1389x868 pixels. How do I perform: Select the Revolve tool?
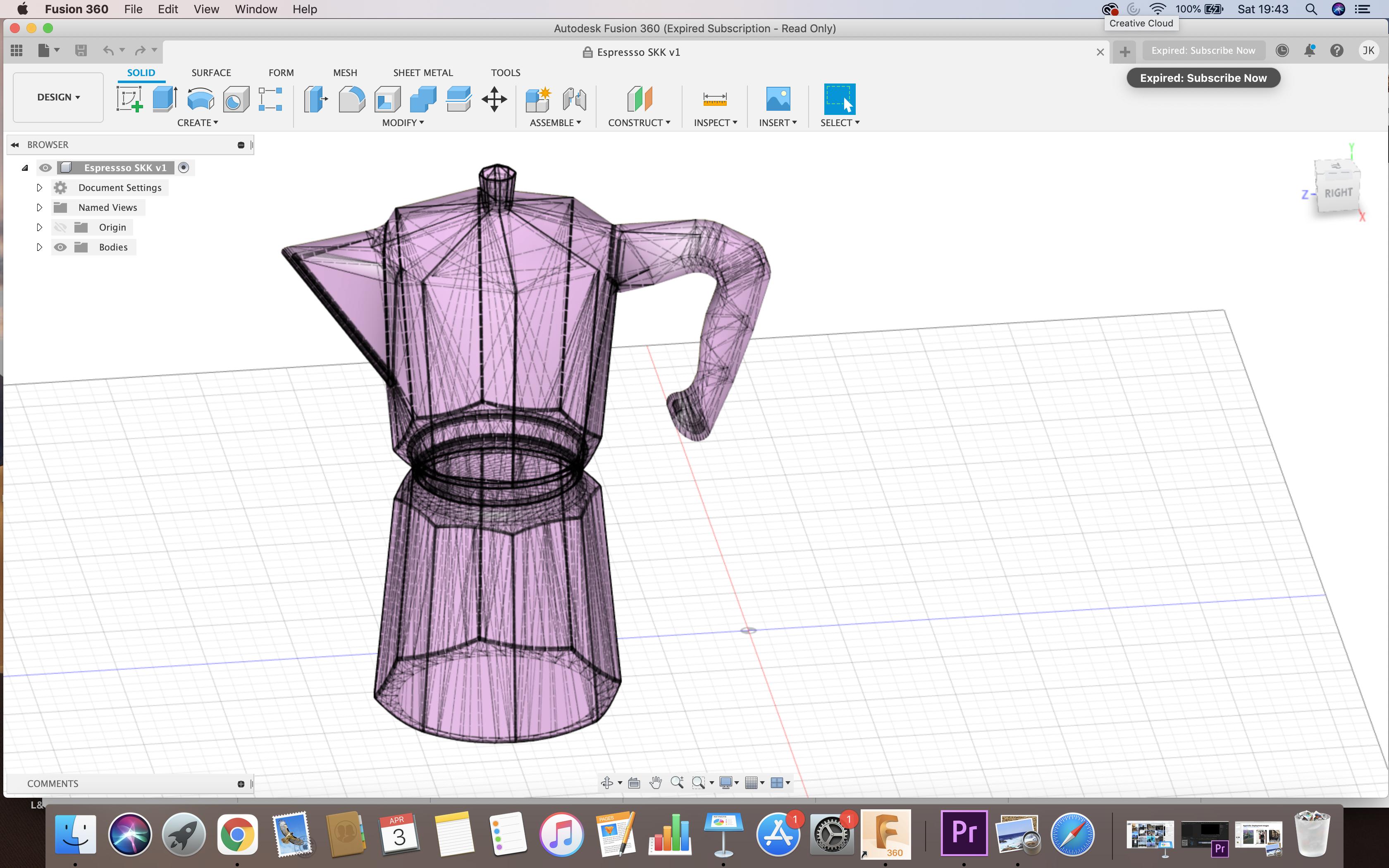[200, 99]
